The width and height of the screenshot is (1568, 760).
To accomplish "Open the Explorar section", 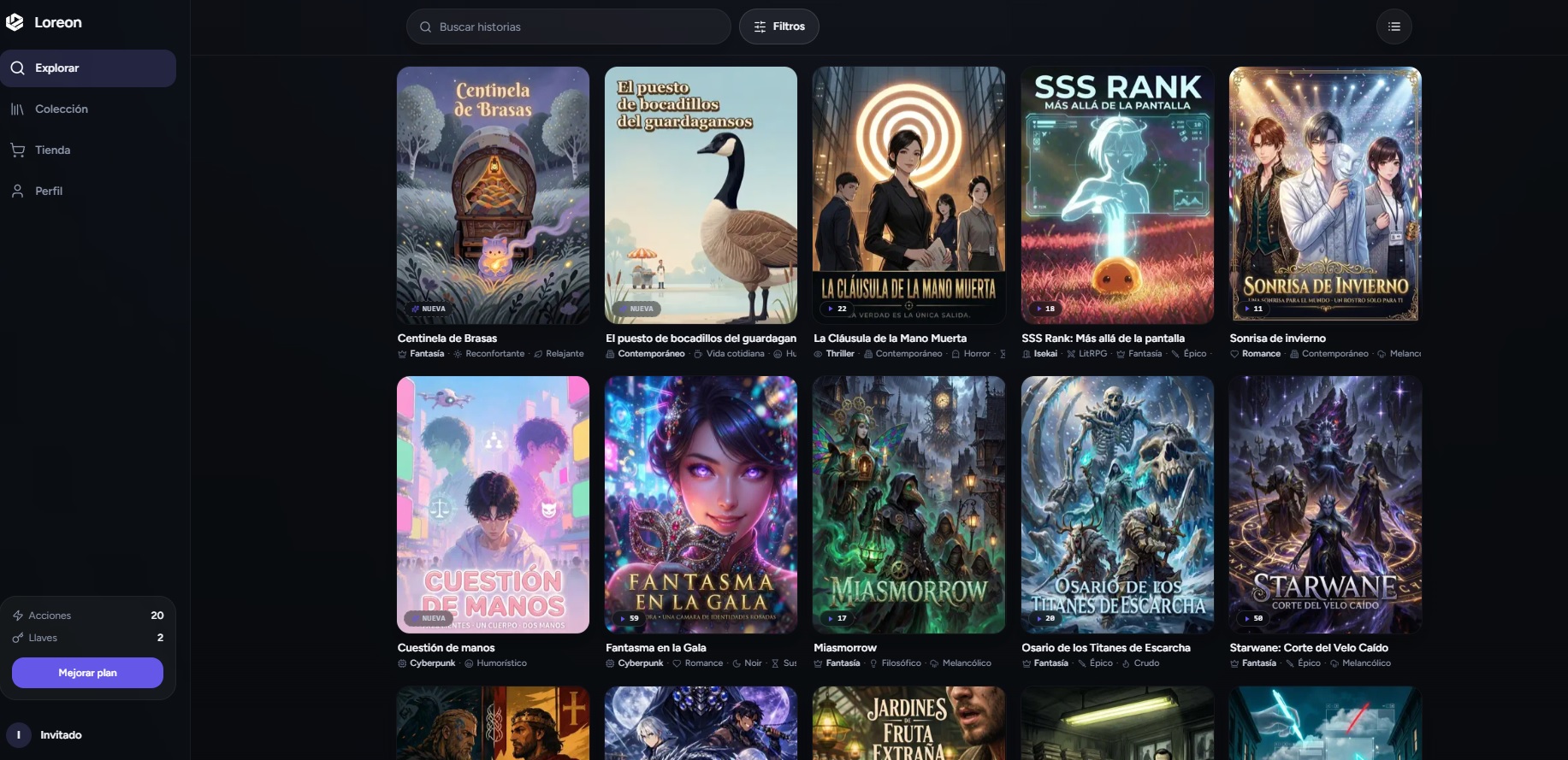I will tap(88, 68).
